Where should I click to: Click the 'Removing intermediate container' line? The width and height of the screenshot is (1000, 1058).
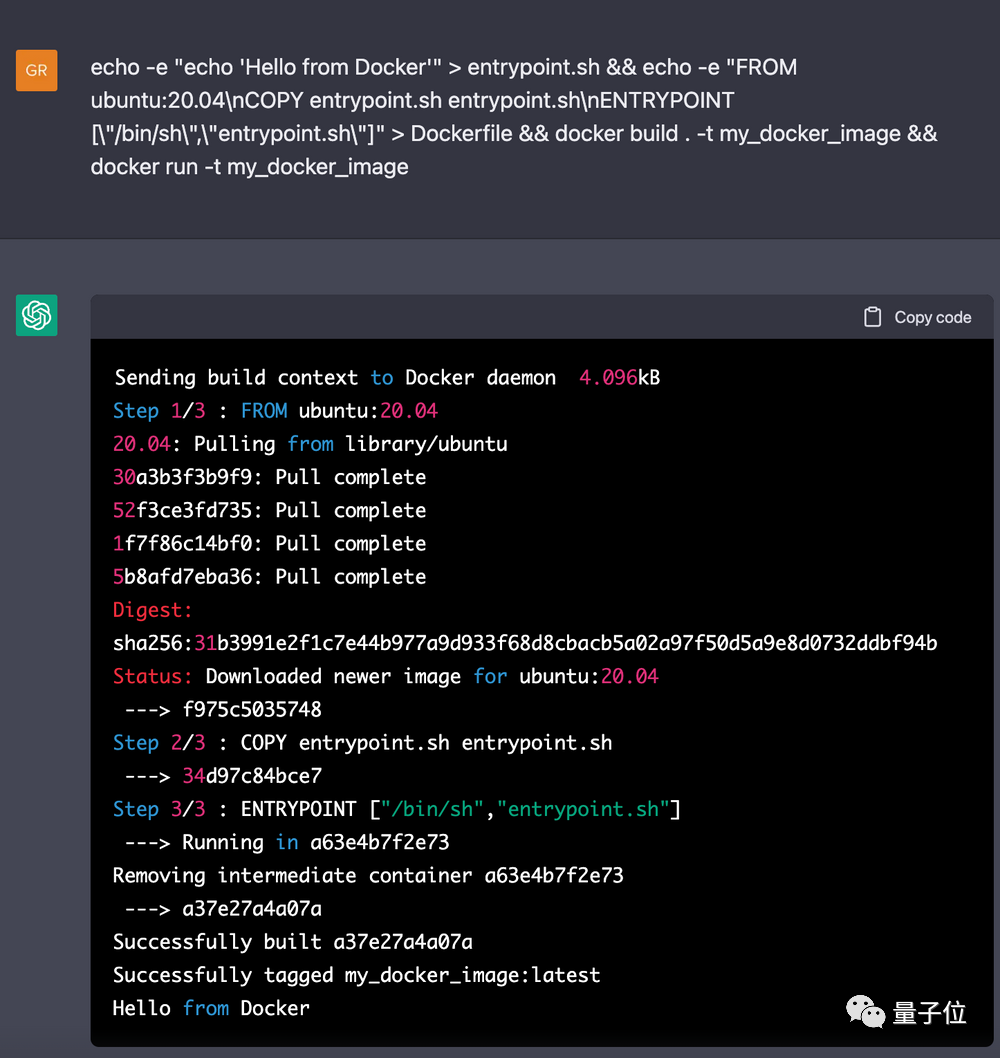(x=368, y=875)
